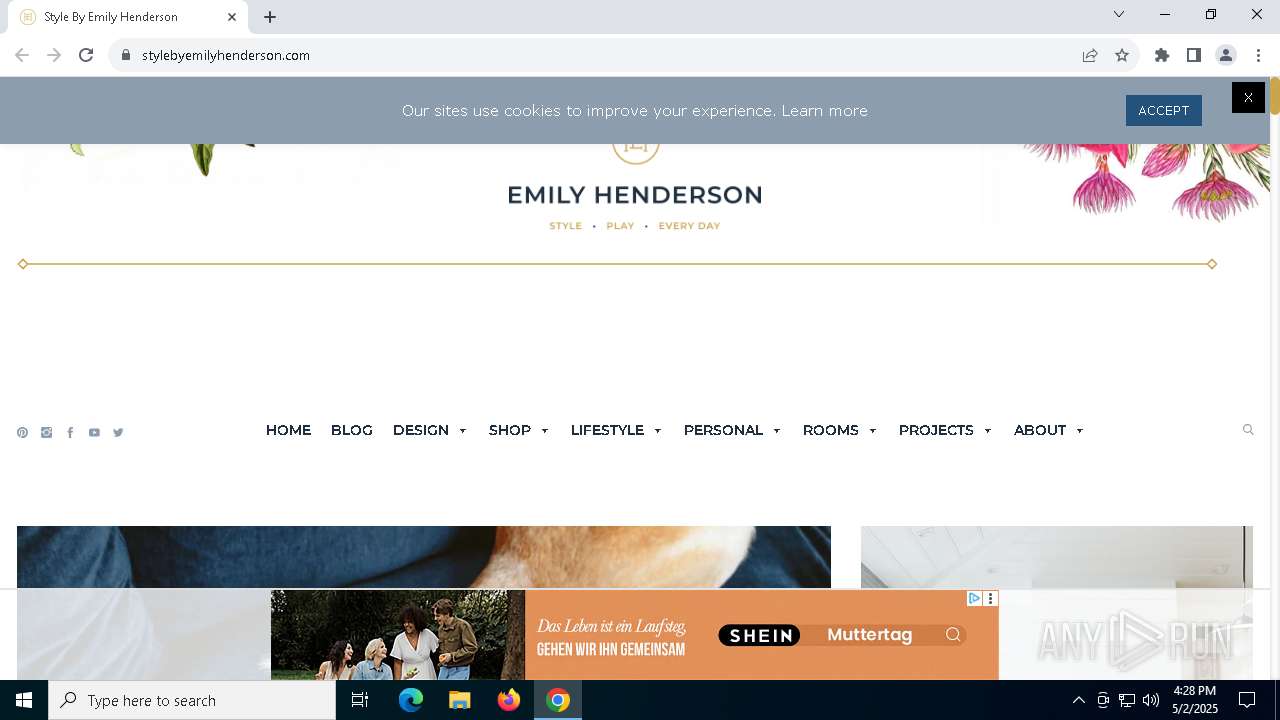Open the clock showing 4:28 PM
Image resolution: width=1280 pixels, height=720 pixels.
coord(1195,700)
